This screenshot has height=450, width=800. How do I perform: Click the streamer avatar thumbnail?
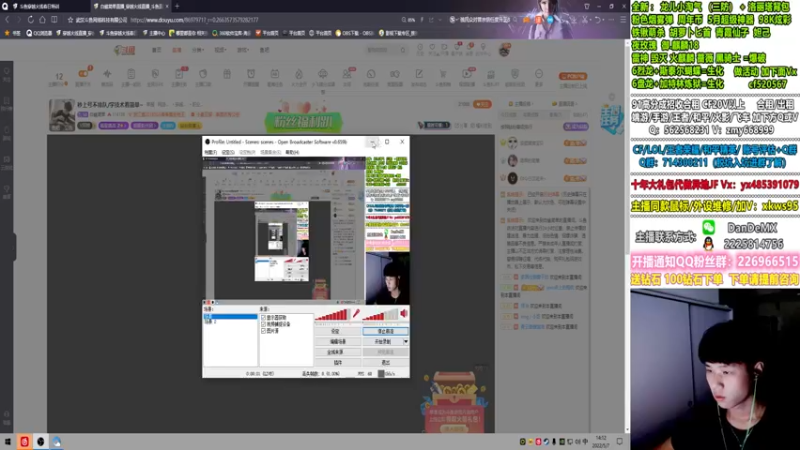(x=62, y=115)
